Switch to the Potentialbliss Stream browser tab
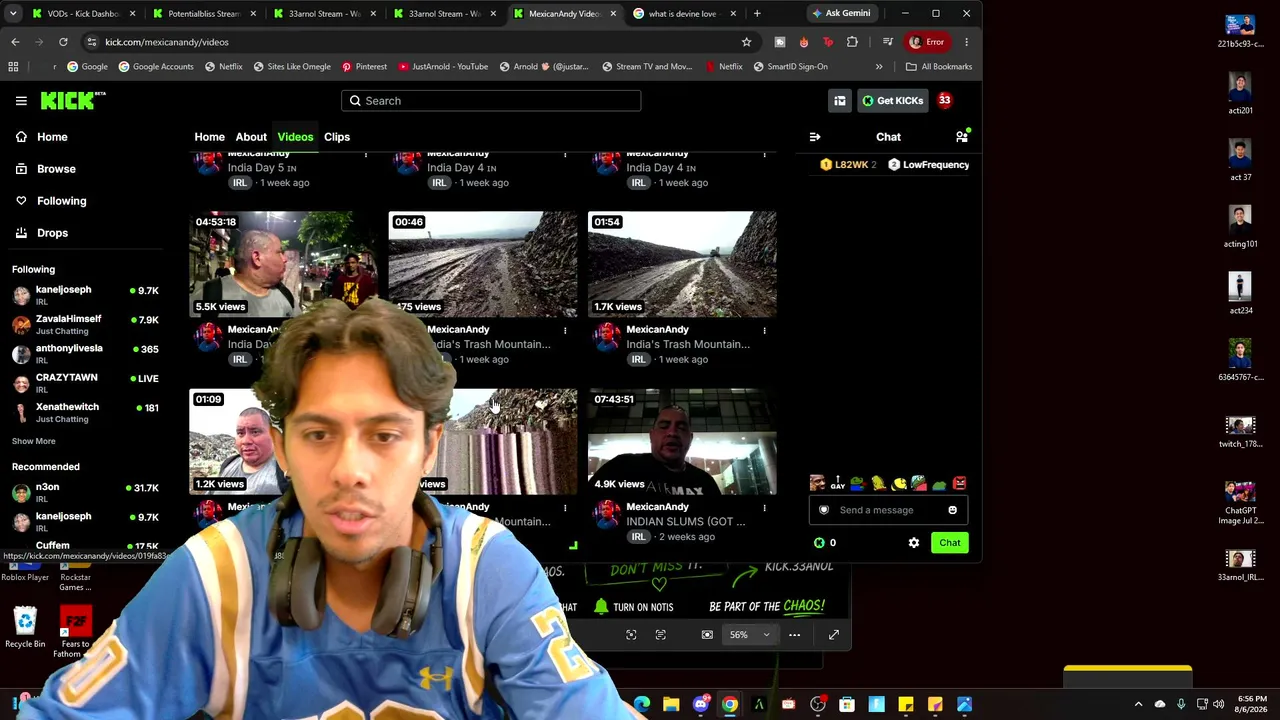 [204, 14]
